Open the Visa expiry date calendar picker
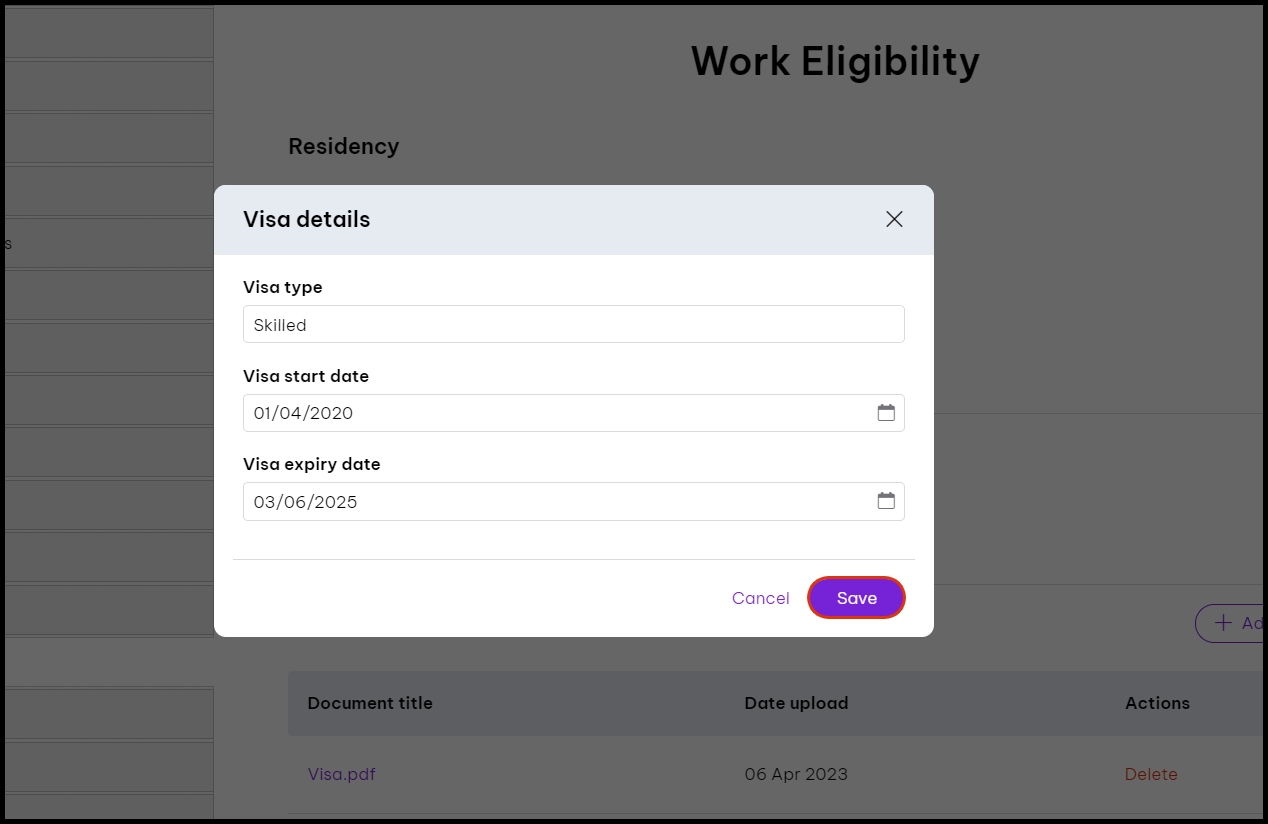This screenshot has height=824, width=1268. tap(886, 501)
